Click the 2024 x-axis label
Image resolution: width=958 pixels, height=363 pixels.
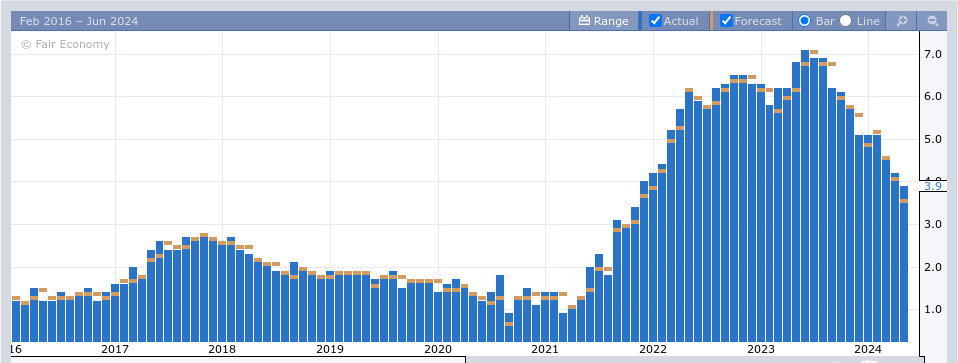point(868,349)
